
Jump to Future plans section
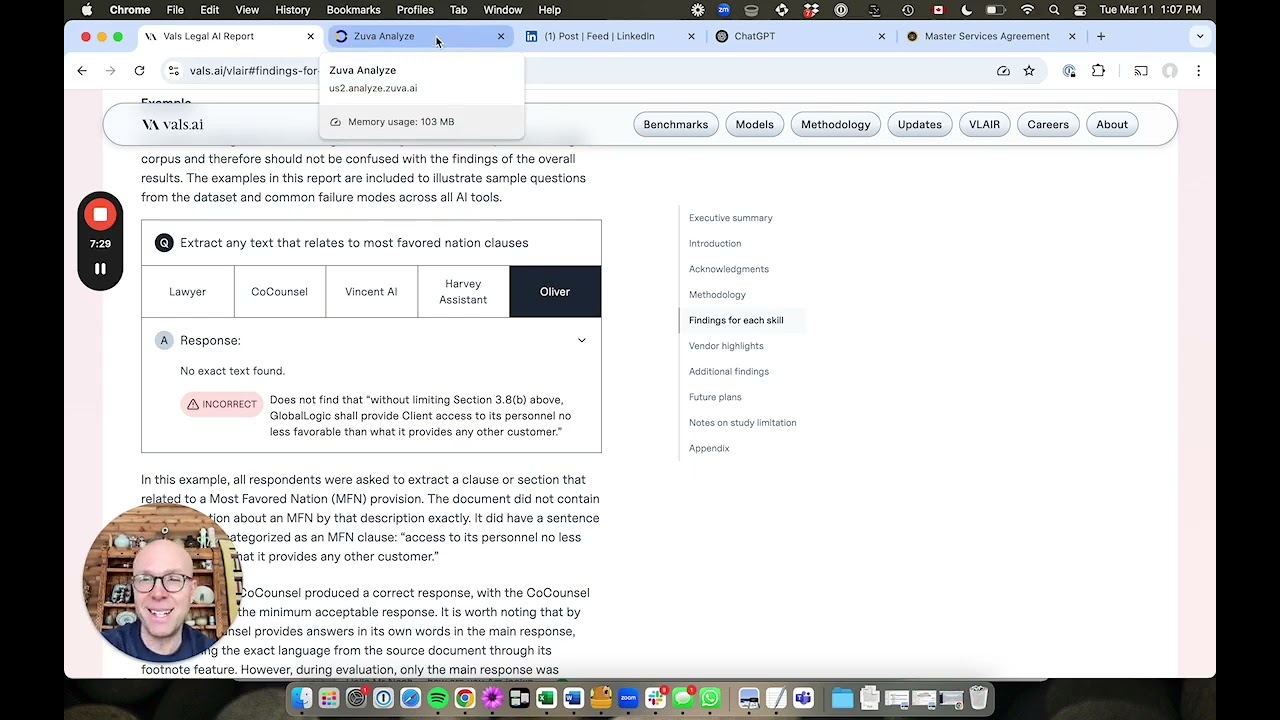point(715,397)
